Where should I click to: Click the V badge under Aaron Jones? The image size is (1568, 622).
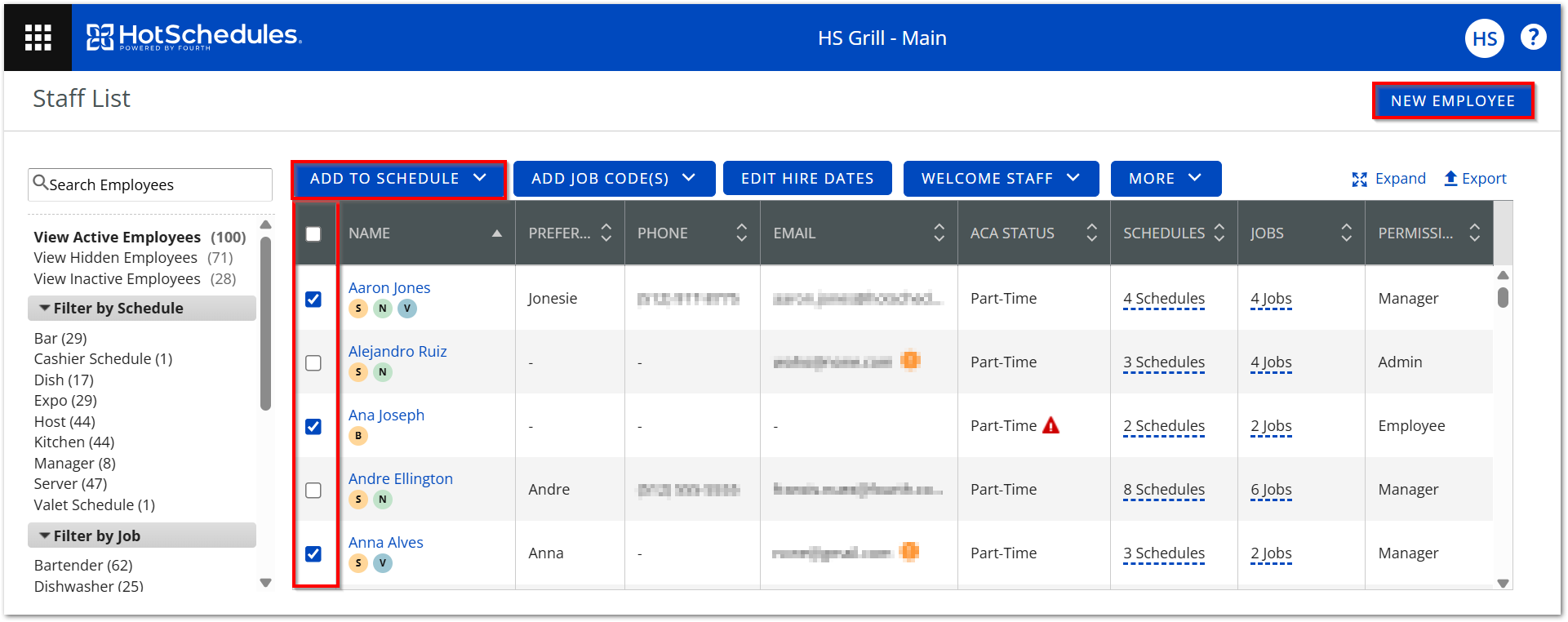pos(406,309)
